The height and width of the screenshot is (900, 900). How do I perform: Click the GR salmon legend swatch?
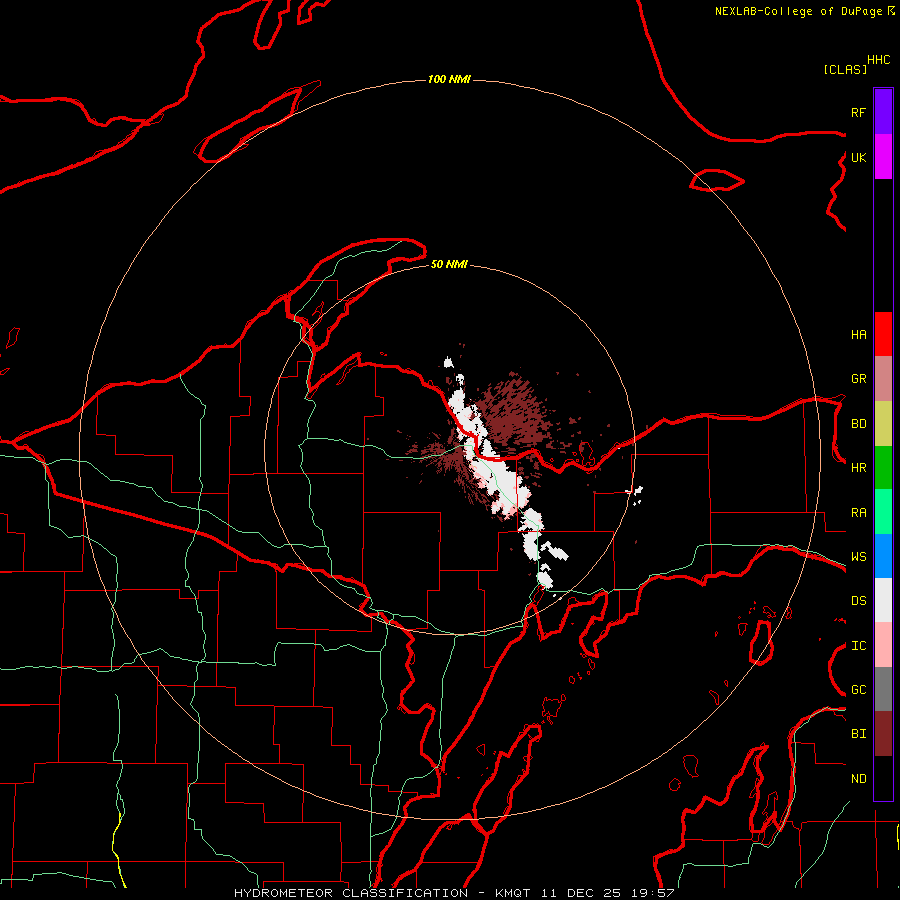883,379
